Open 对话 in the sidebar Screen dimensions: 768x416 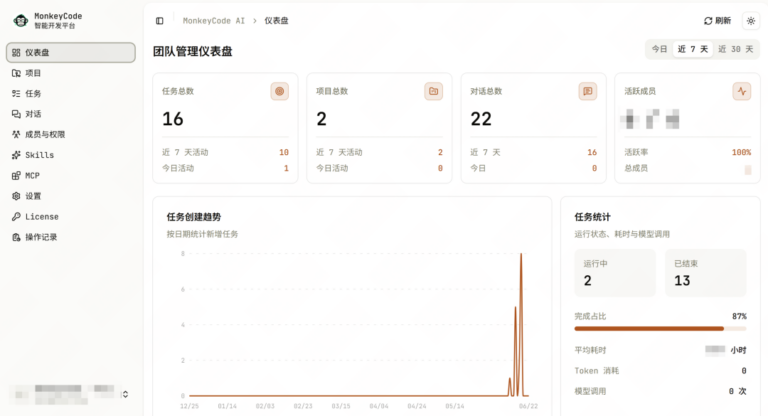point(71,114)
